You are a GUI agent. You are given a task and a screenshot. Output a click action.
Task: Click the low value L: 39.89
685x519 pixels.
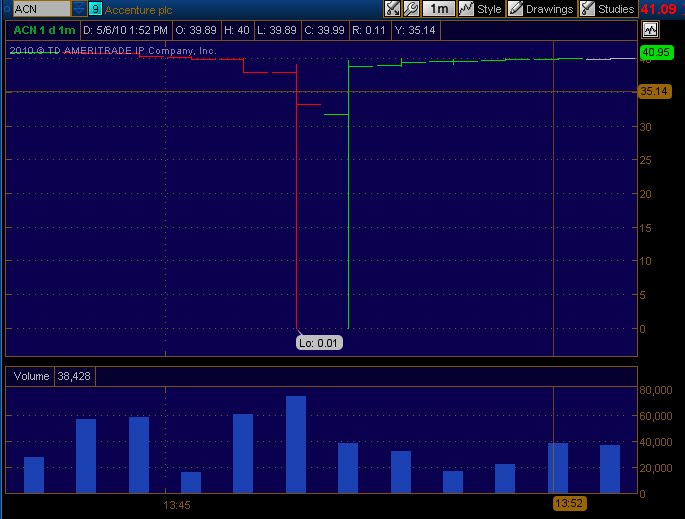click(277, 30)
